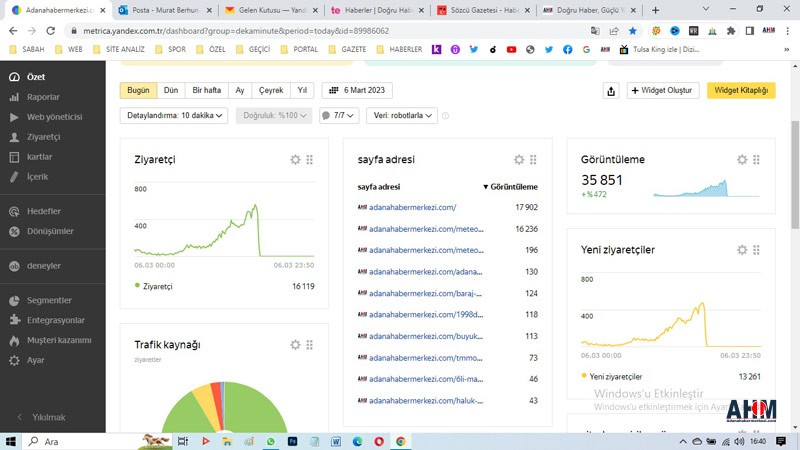Select the Yıl period tab
The width and height of the screenshot is (800, 450).
302,90
